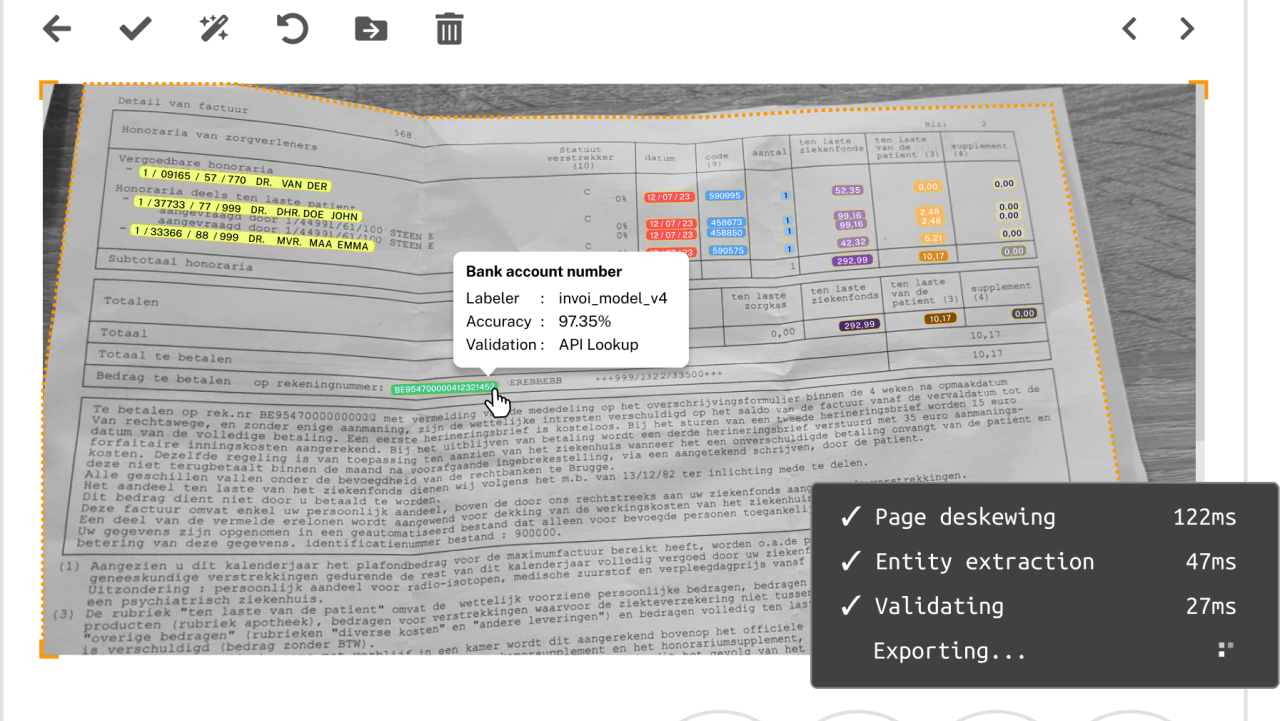
Task: Delete this document using the trash icon
Action: point(448,28)
